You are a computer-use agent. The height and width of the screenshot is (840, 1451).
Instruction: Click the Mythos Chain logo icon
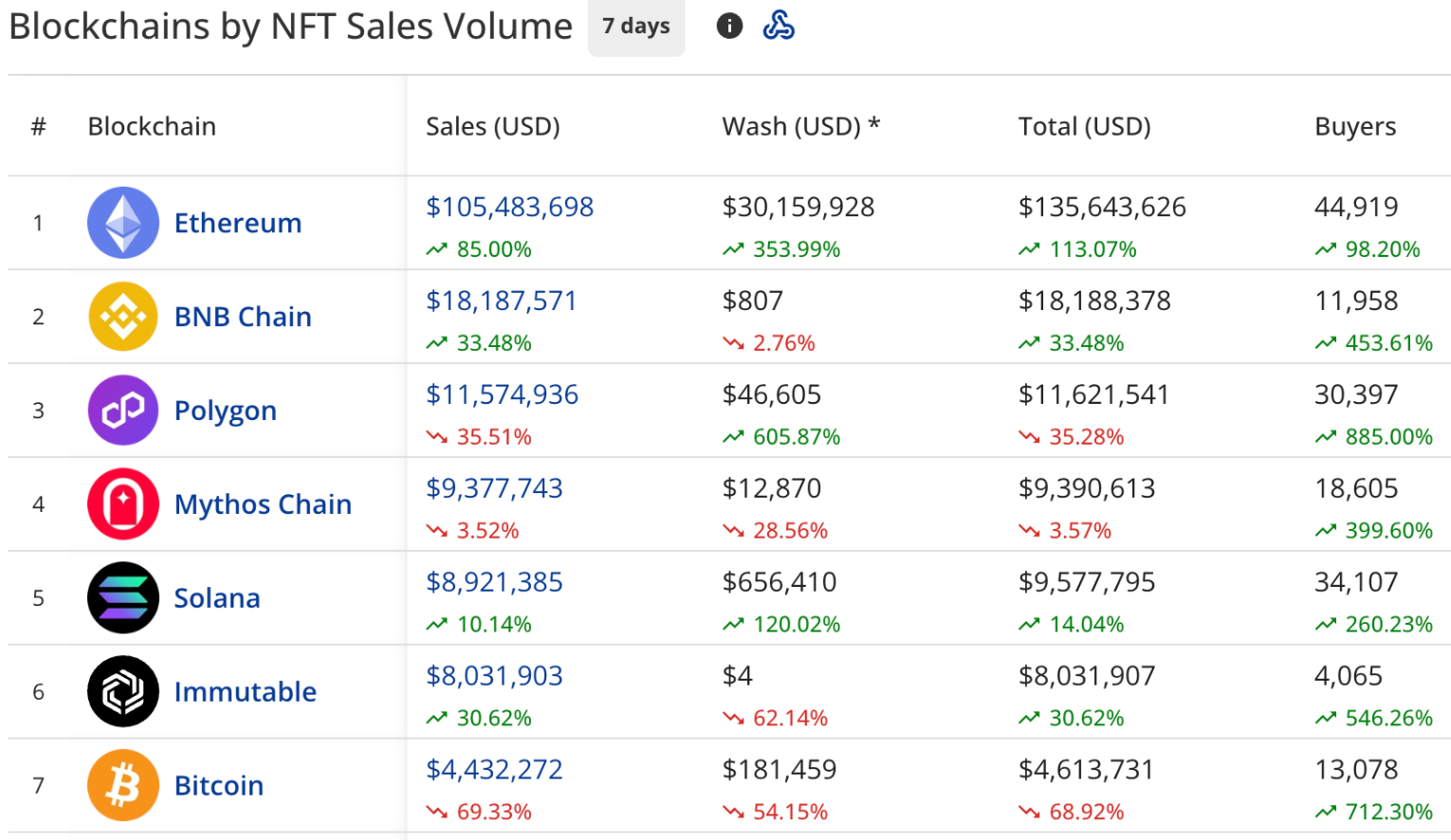[123, 504]
